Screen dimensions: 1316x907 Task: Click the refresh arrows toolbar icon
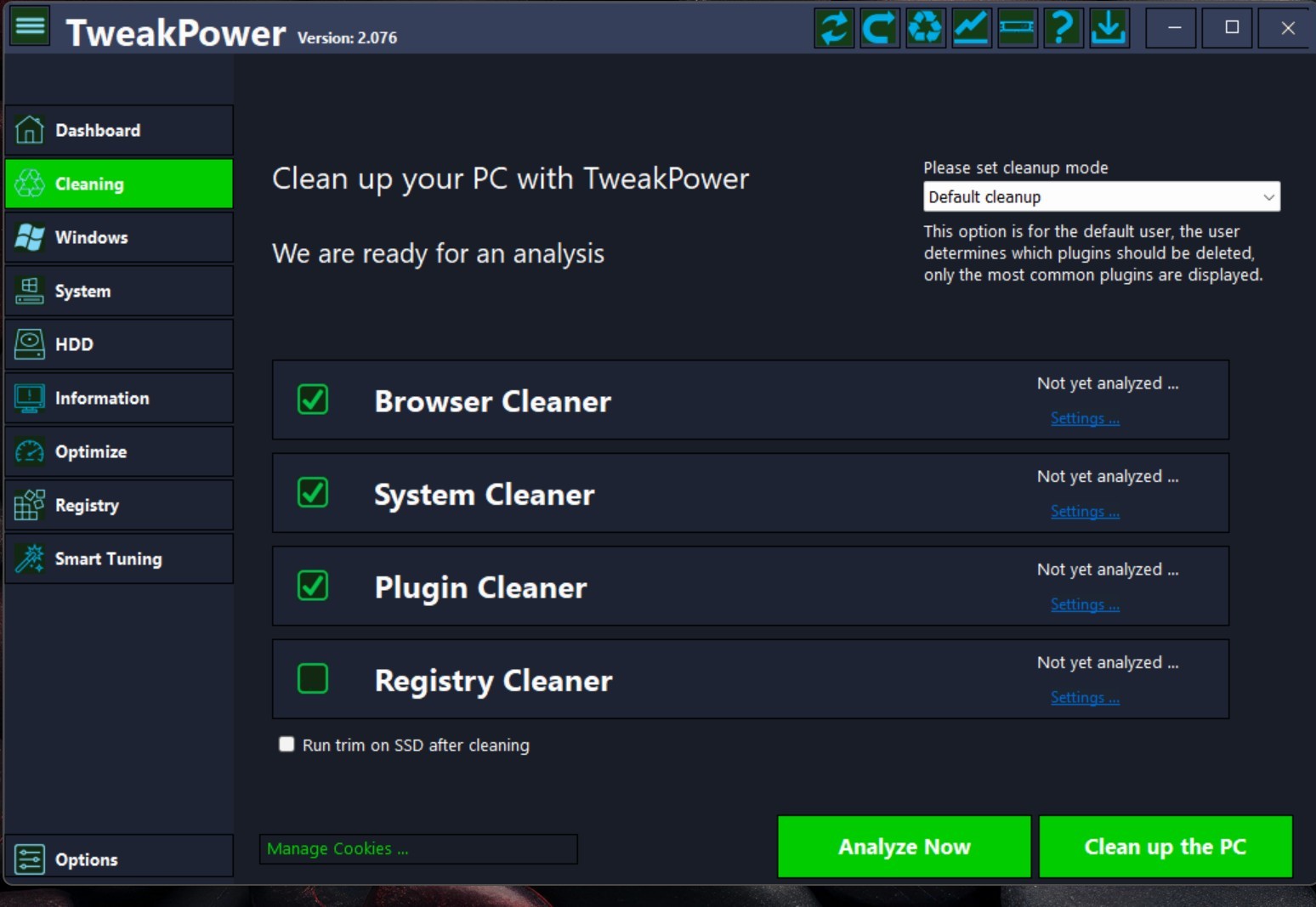coord(834,28)
